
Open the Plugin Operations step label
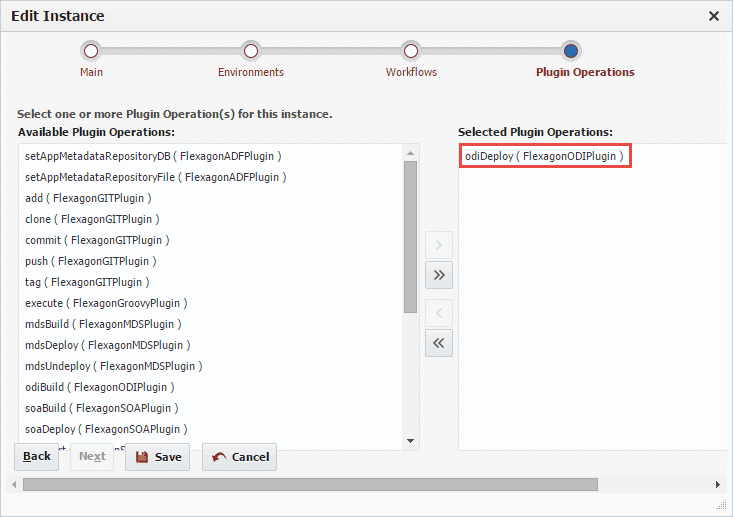585,72
